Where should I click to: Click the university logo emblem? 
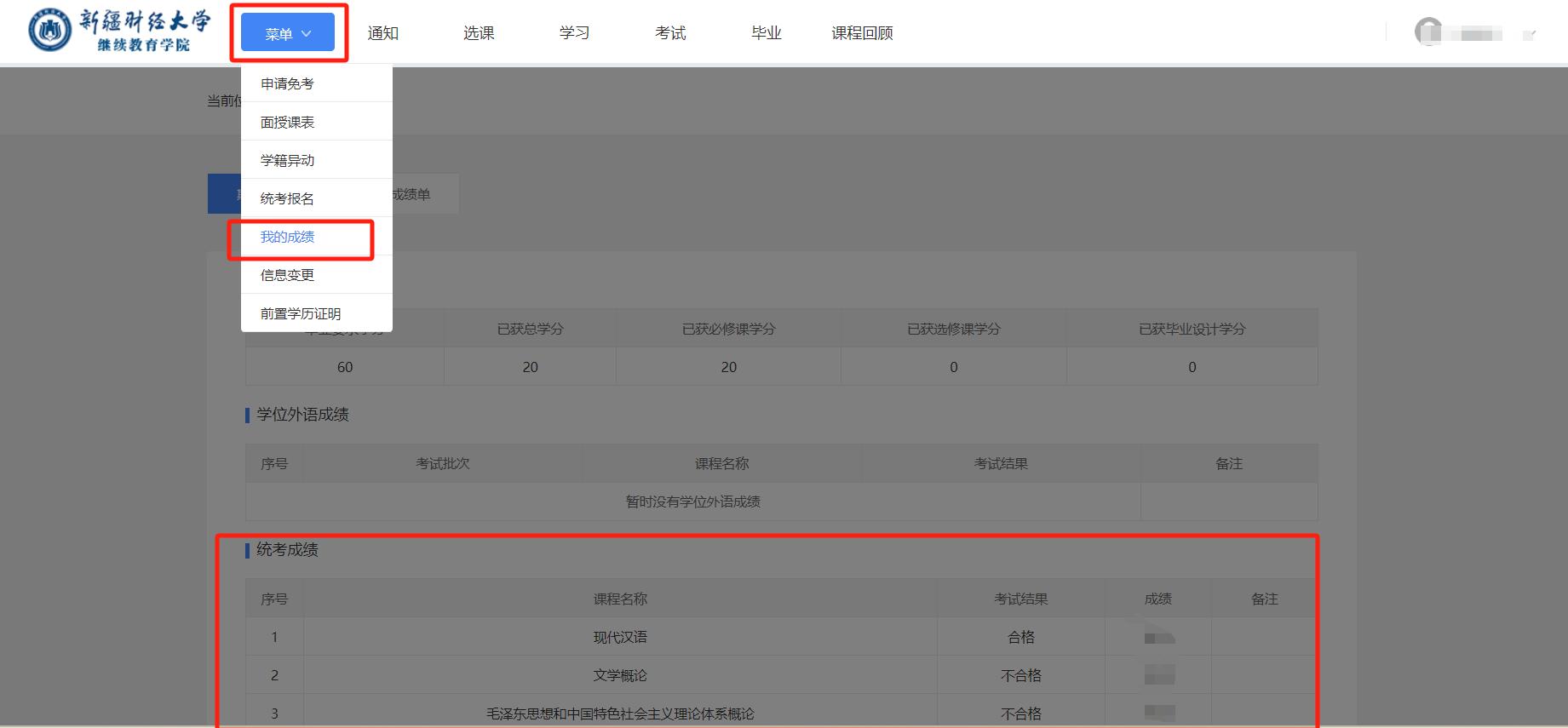coord(49,32)
